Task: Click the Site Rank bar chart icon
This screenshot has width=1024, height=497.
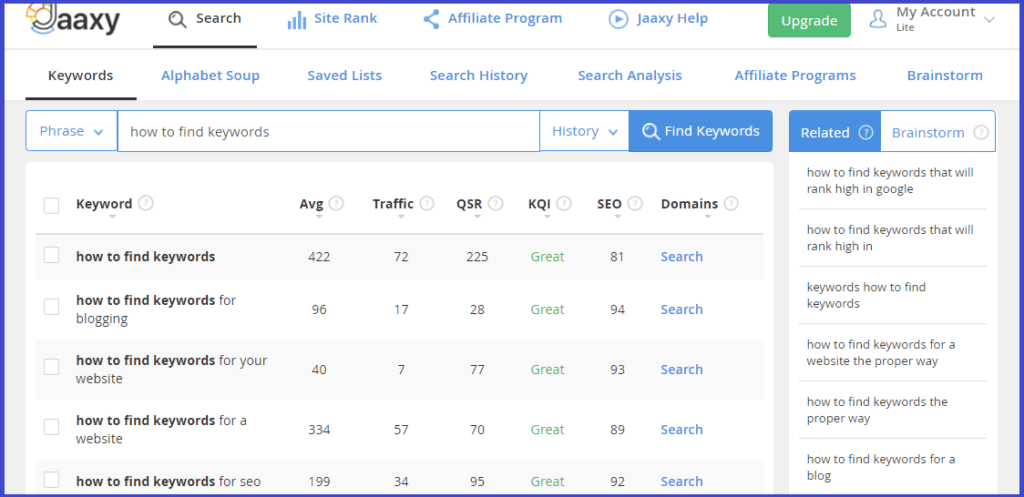Action: click(x=296, y=20)
